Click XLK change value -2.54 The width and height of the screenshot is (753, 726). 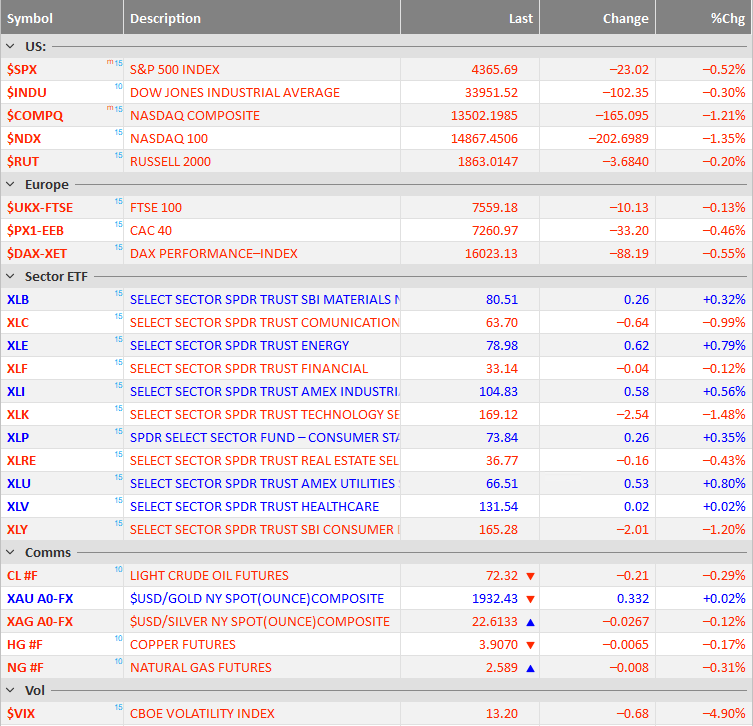click(632, 415)
